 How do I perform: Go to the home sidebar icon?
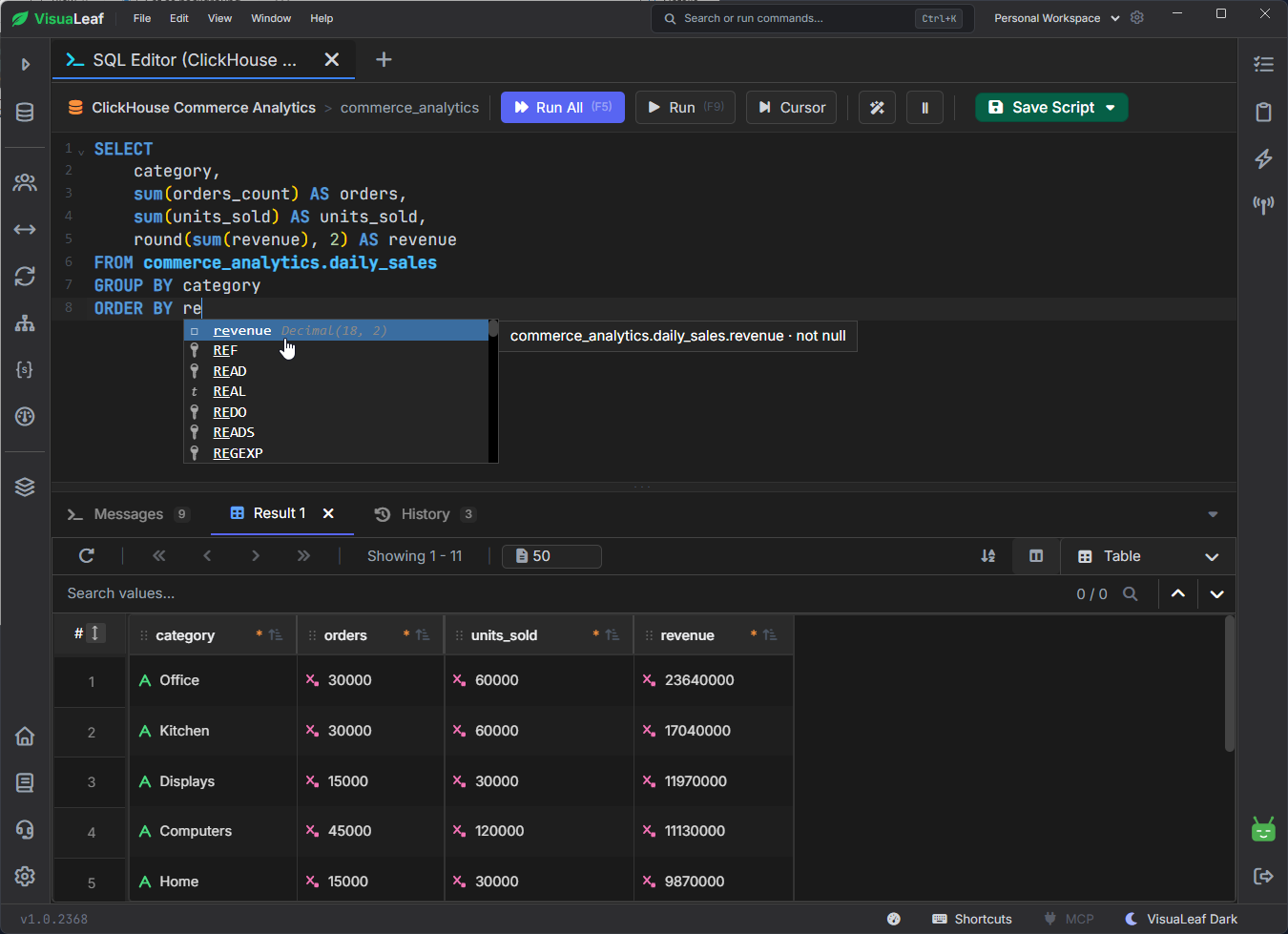[x=26, y=736]
